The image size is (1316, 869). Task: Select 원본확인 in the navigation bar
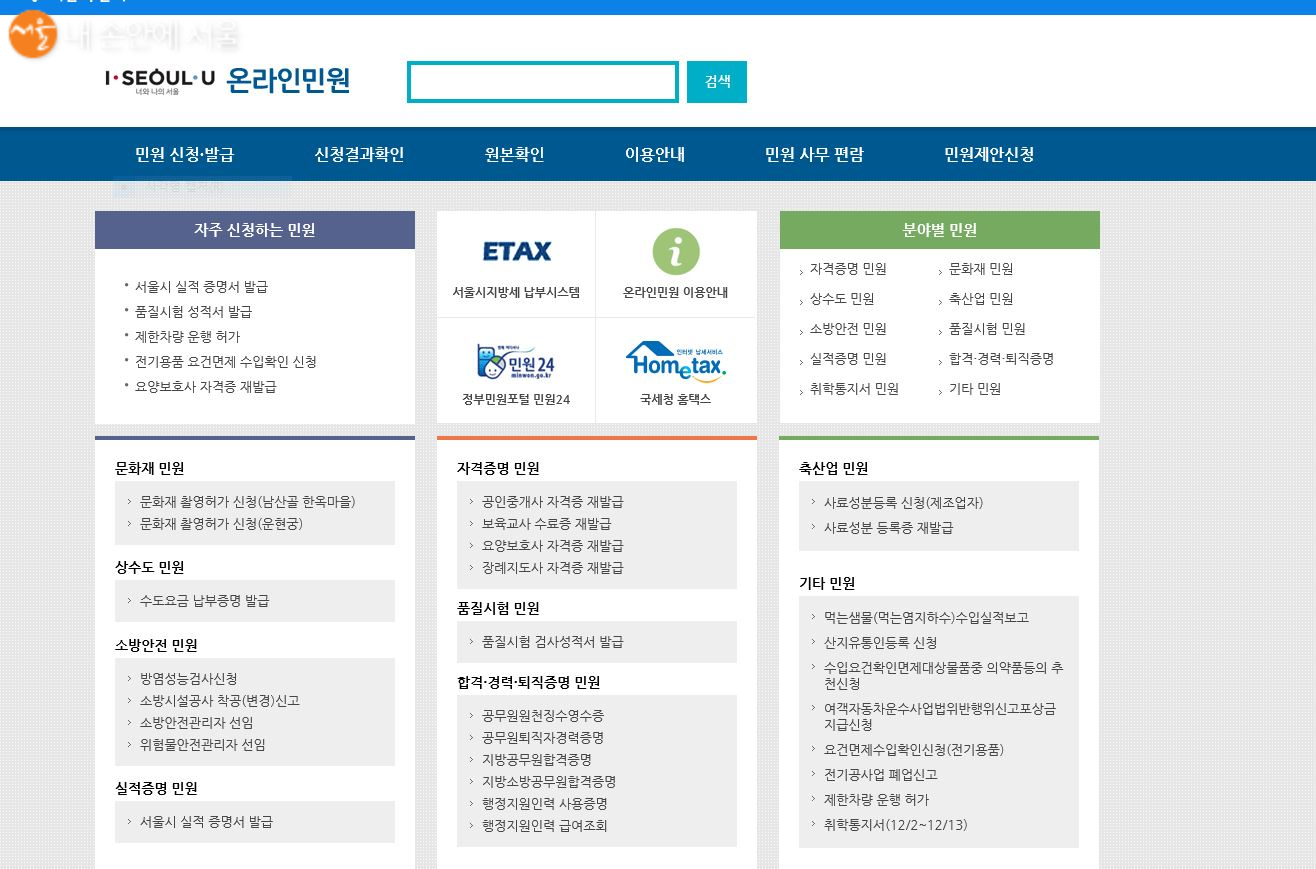(514, 154)
